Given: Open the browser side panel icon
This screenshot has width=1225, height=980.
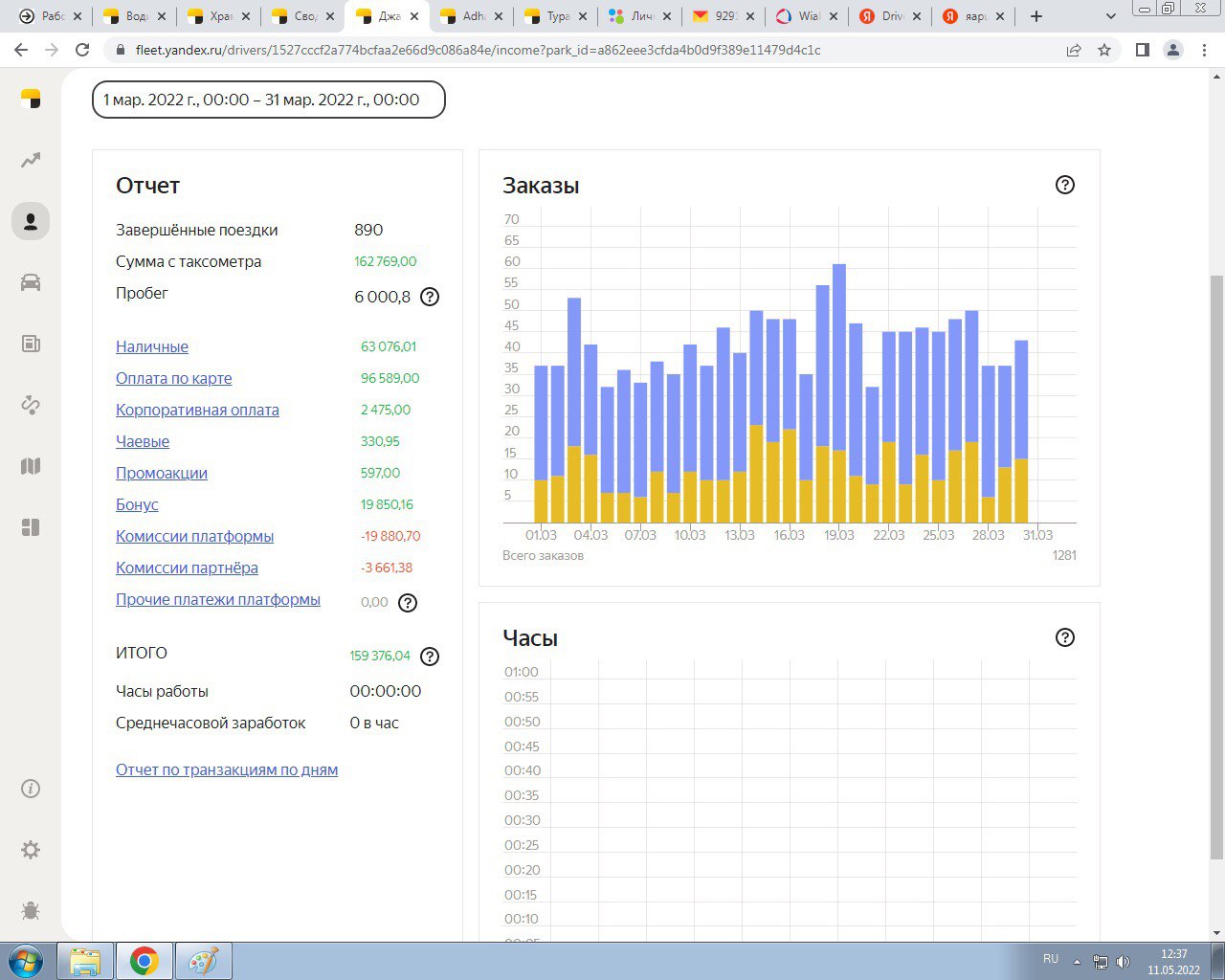Looking at the screenshot, I should [x=1142, y=50].
